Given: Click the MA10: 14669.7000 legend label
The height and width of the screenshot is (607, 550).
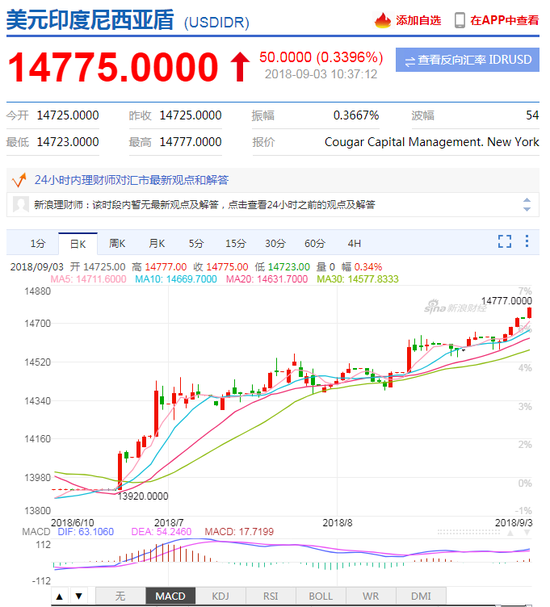Looking at the screenshot, I should [x=176, y=279].
